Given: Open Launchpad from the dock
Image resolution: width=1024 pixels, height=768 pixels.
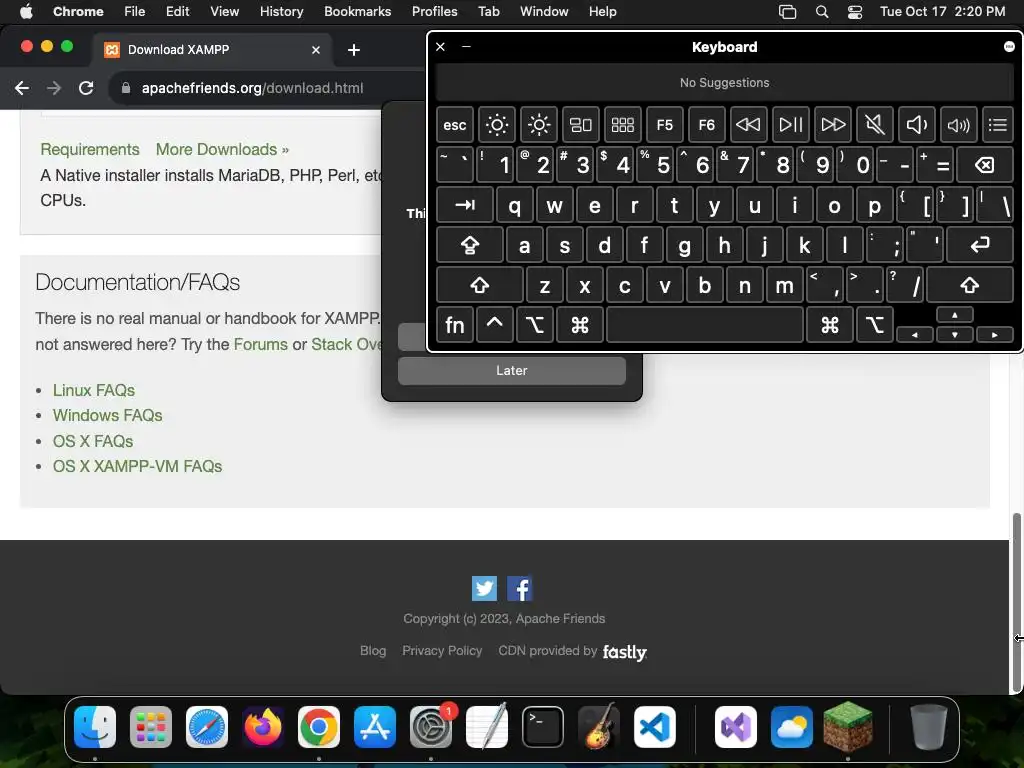Looking at the screenshot, I should [x=151, y=727].
